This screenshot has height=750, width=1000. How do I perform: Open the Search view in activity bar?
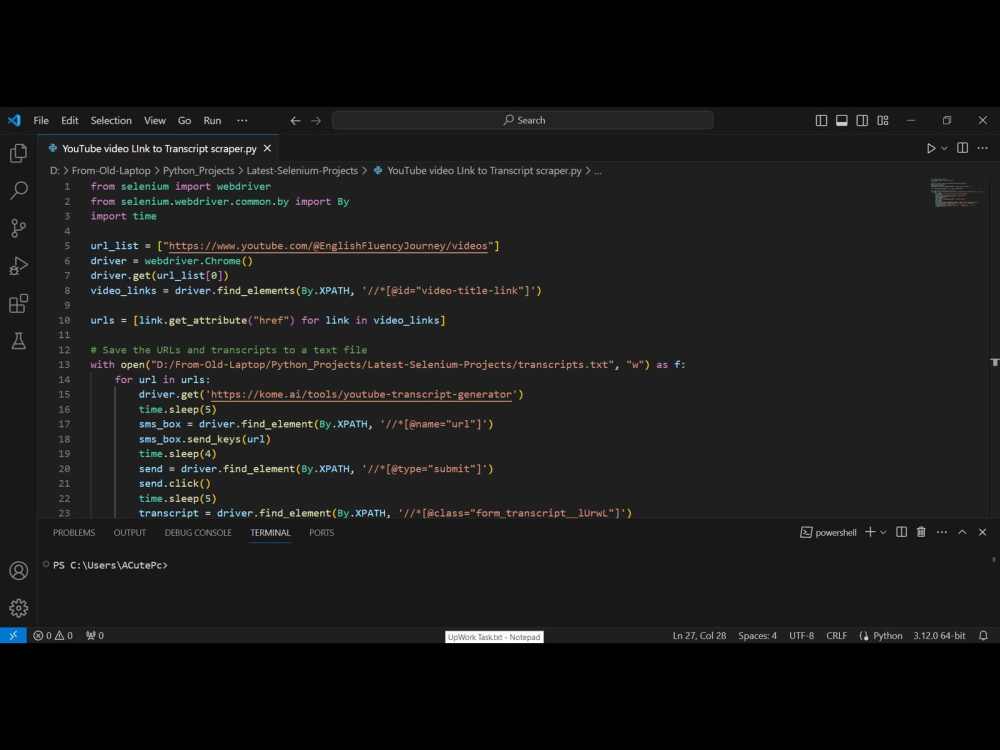(x=18, y=190)
